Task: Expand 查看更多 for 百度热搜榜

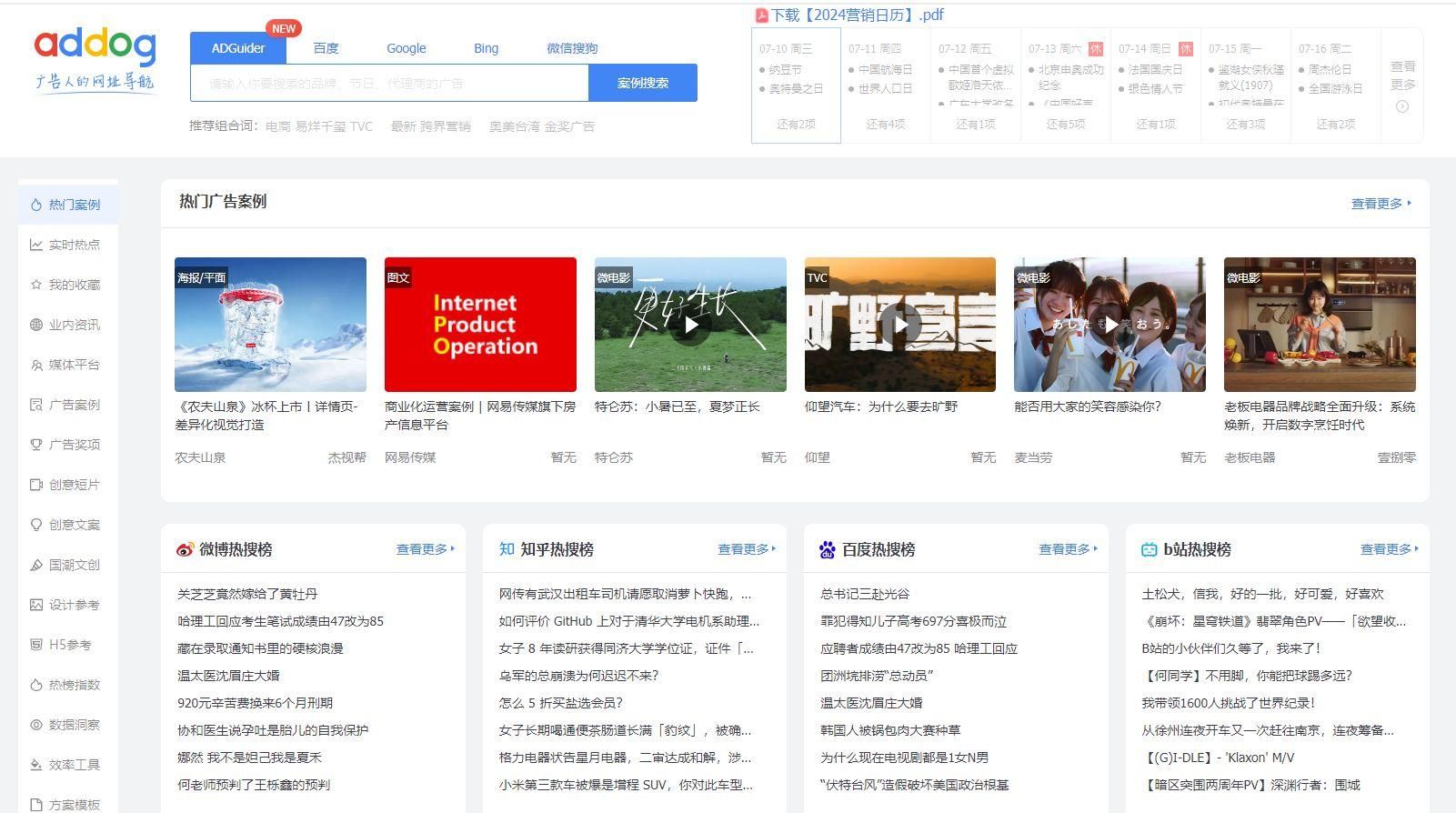Action: [x=1069, y=549]
